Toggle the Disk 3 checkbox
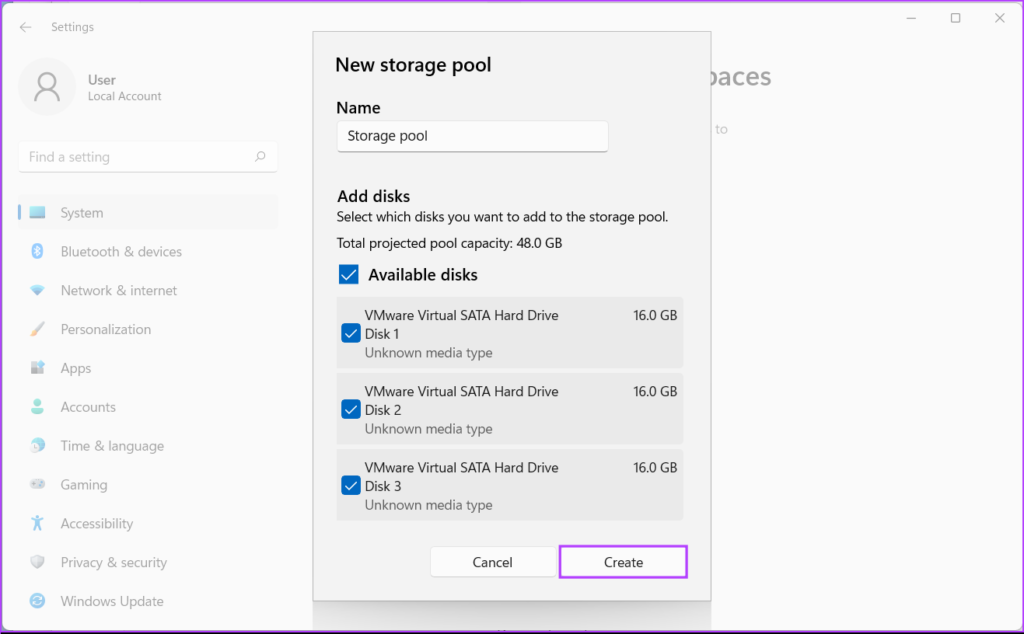1024x634 pixels. coord(351,486)
